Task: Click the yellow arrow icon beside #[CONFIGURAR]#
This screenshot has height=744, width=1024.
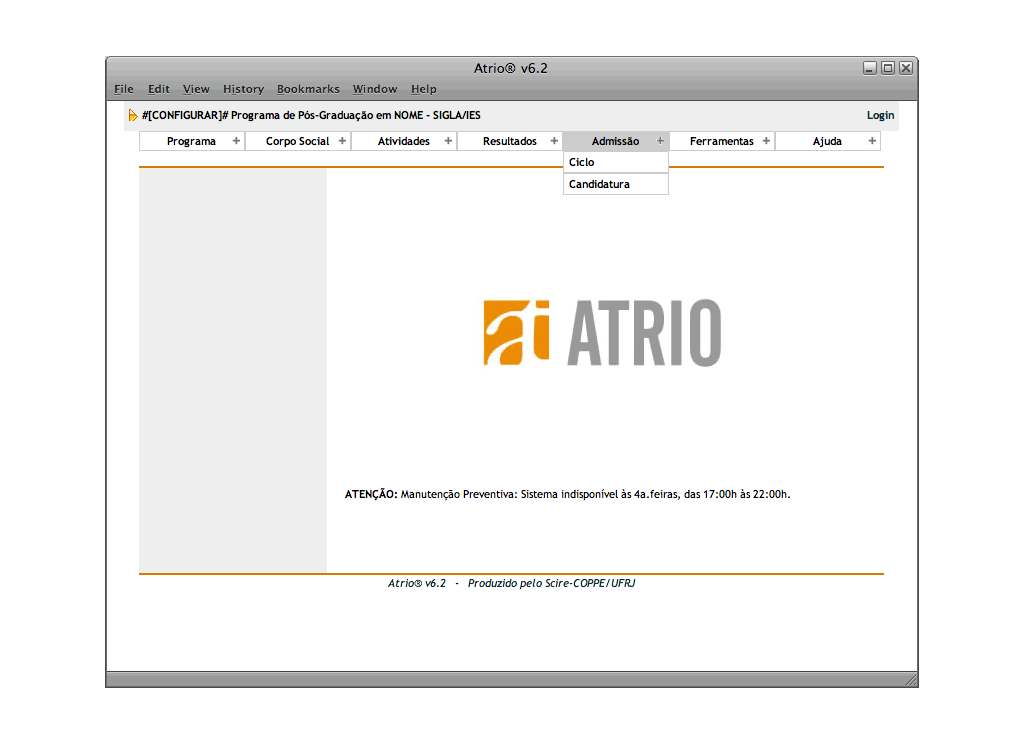Action: (x=133, y=116)
